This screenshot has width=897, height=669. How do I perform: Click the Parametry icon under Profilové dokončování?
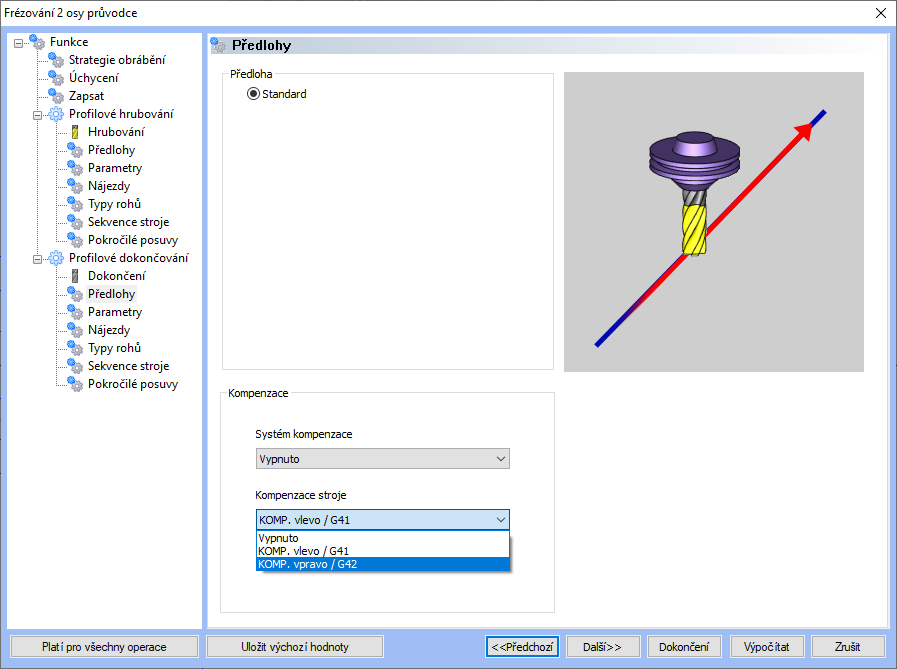click(75, 312)
